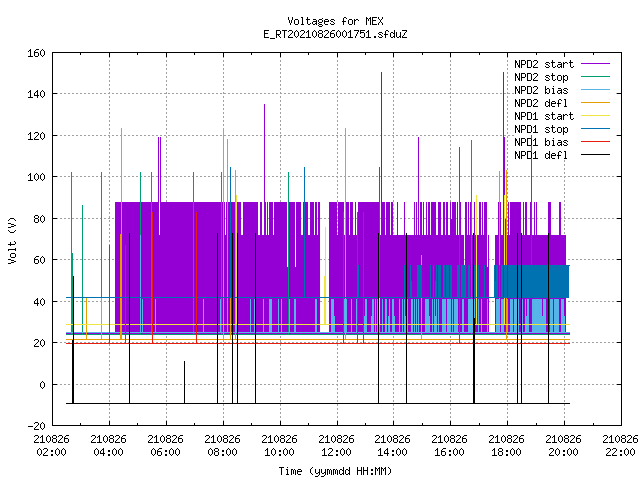Click the NPD1 start legend label
The height and width of the screenshot is (480, 640).
[544, 116]
